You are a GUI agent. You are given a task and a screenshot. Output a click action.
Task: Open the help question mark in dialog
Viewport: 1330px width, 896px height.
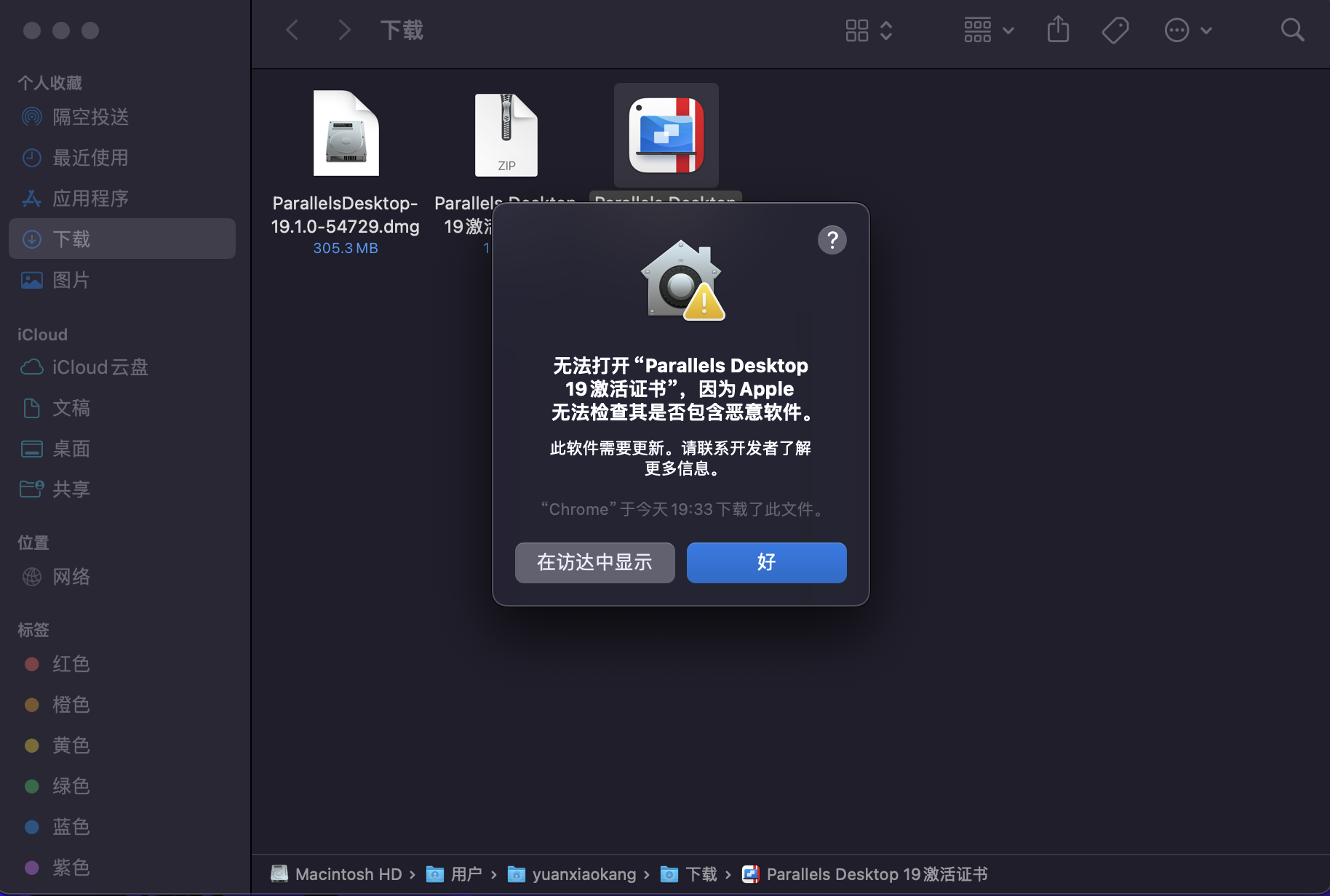832,240
